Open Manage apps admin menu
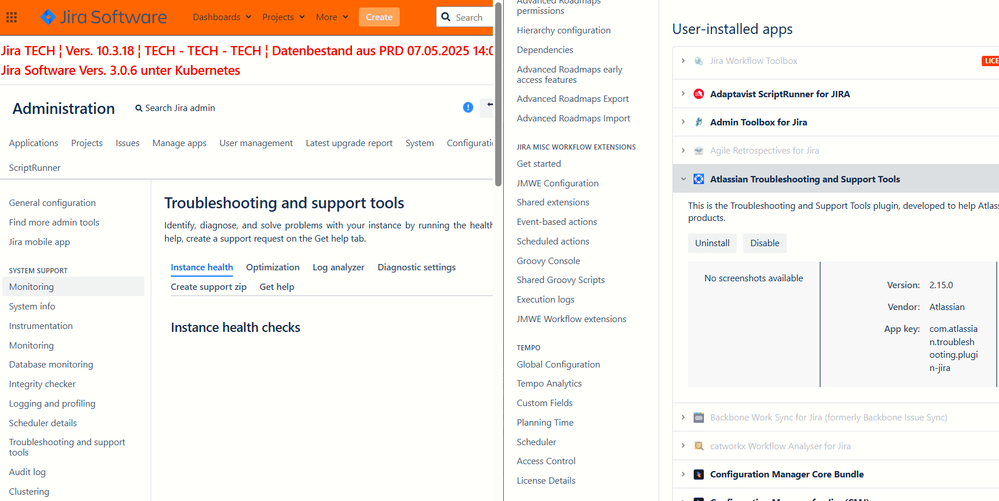Screen dimensions: 999x501 tap(179, 143)
